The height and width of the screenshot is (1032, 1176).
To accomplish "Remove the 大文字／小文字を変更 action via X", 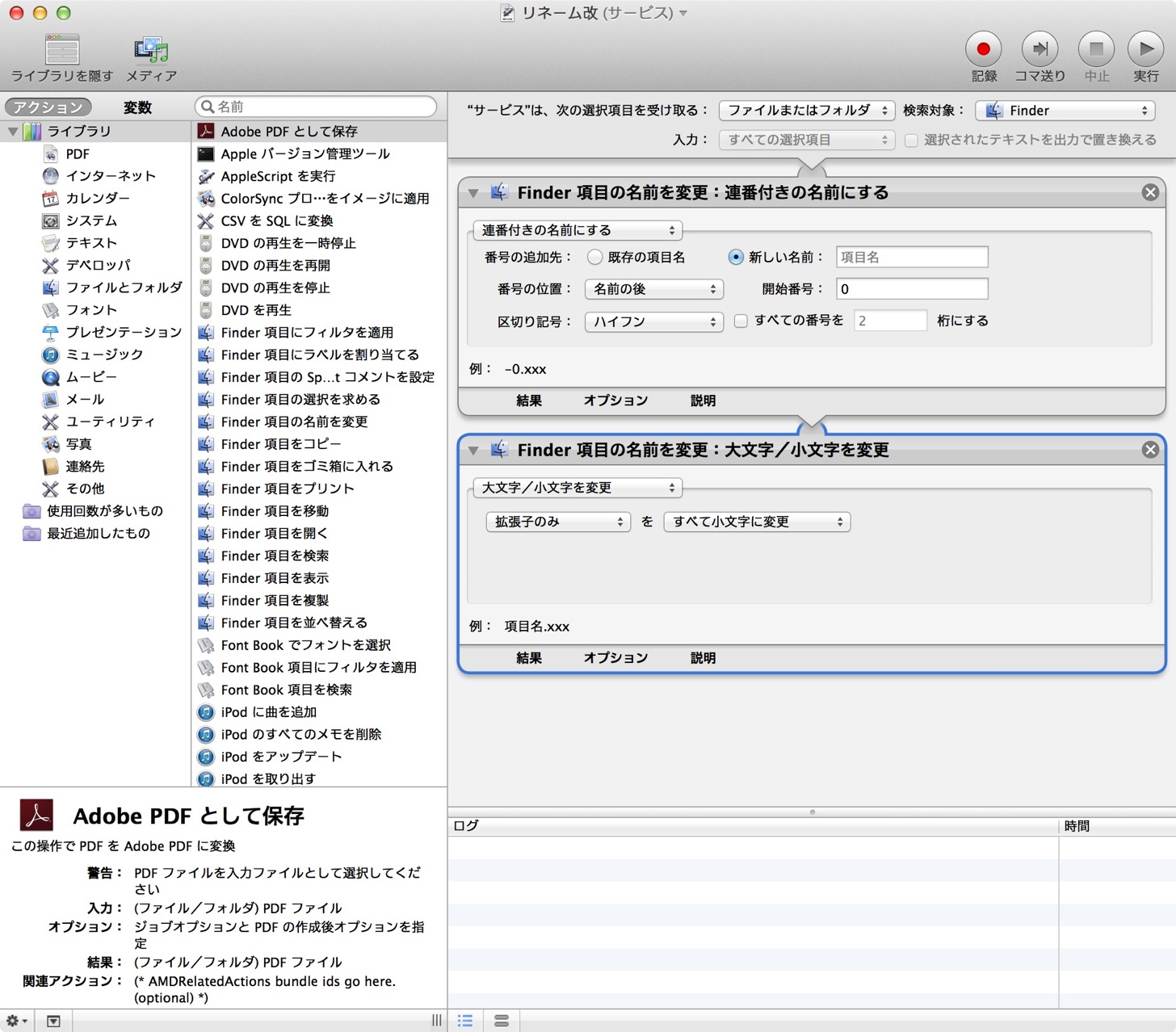I will pos(1150,450).
